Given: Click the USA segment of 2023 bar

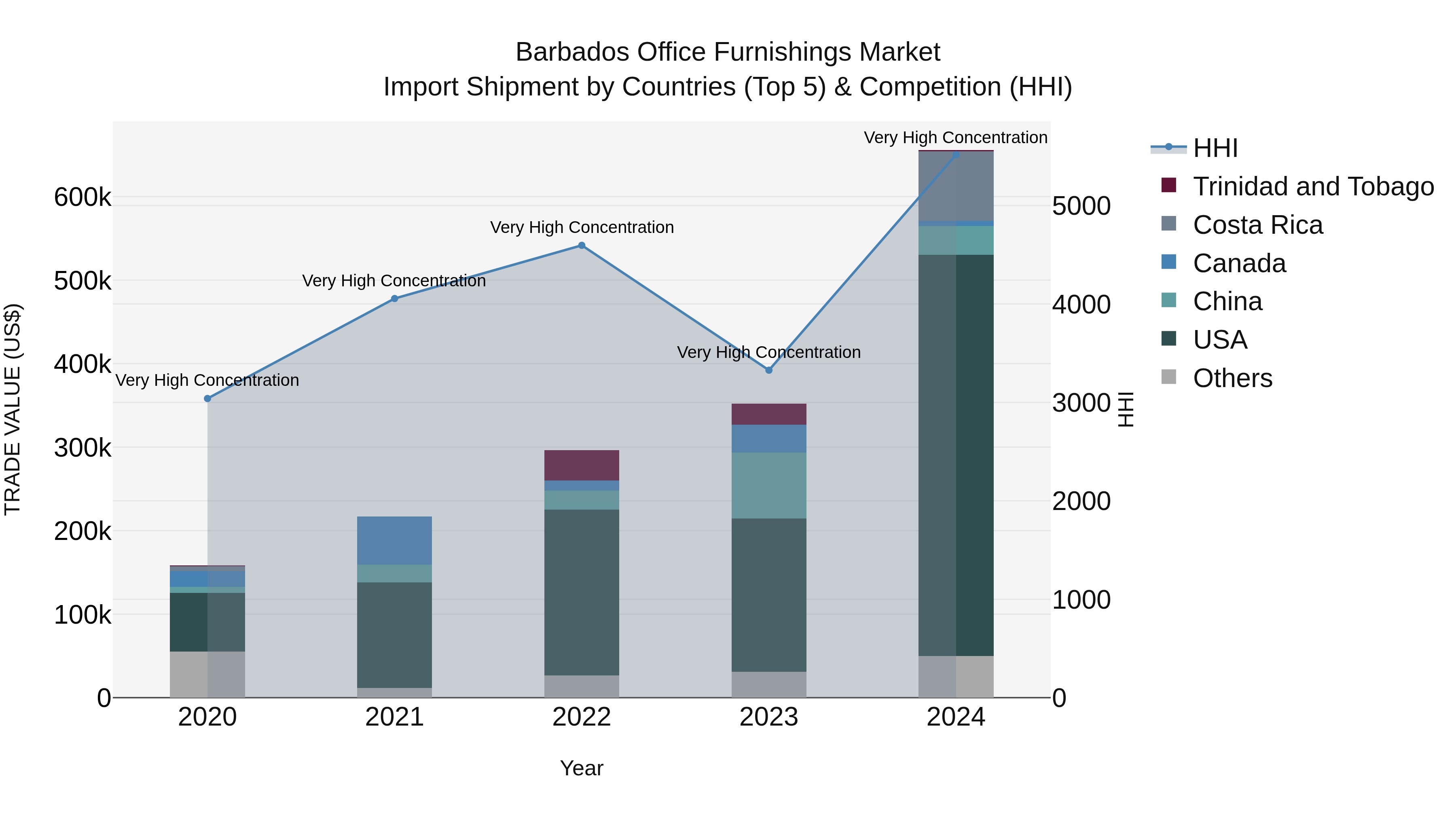Looking at the screenshot, I should click(769, 595).
